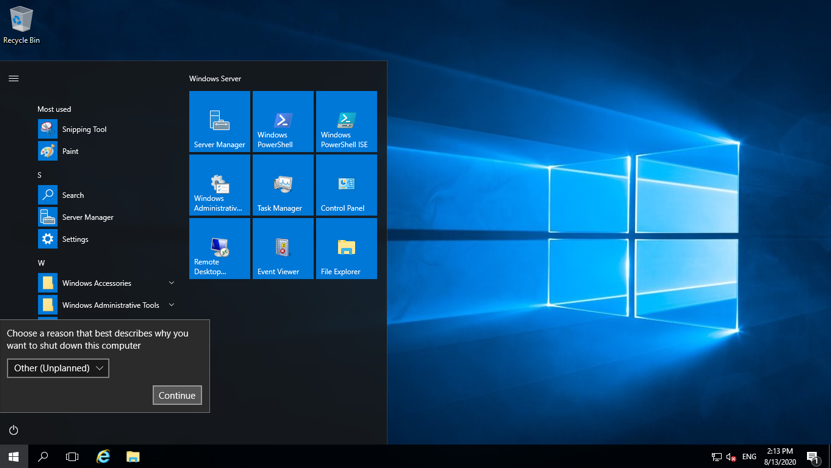Click the Windows Start button
The width and height of the screenshot is (831, 468).
coord(14,456)
